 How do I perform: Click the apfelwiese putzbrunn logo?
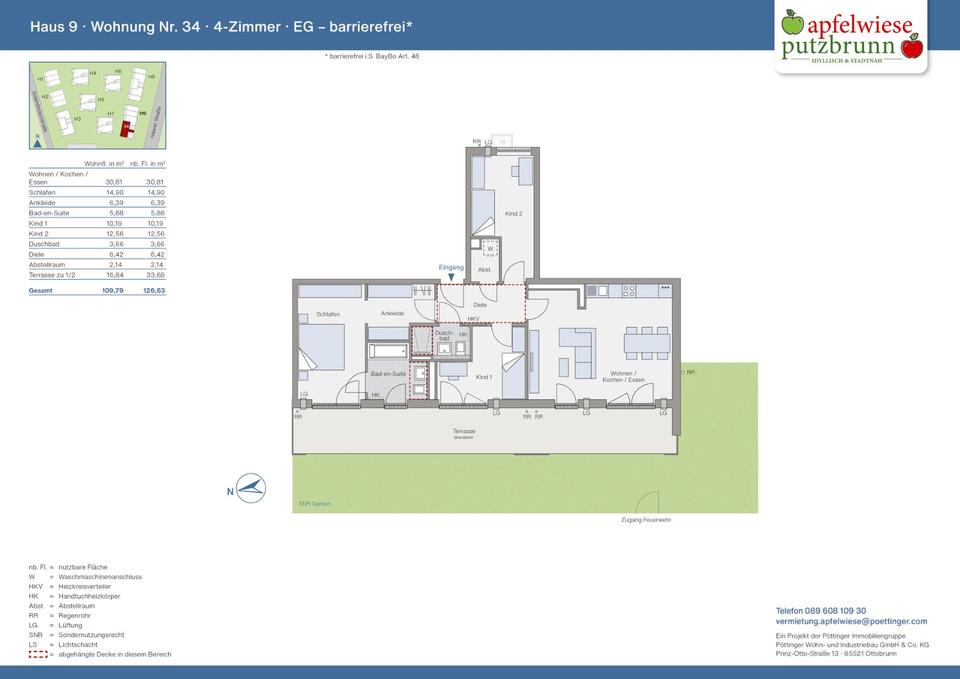point(851,37)
